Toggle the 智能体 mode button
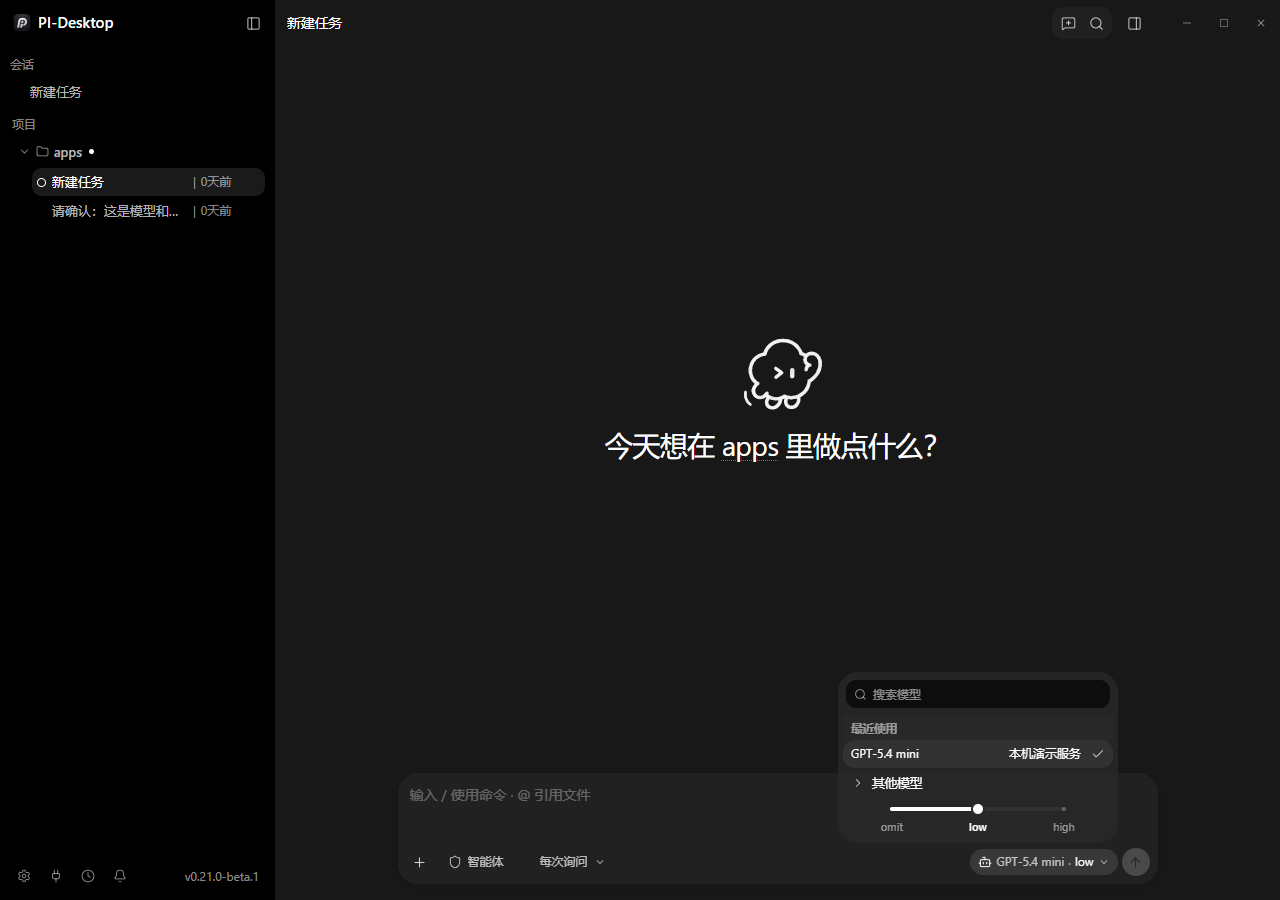This screenshot has width=1280, height=900. [x=476, y=862]
